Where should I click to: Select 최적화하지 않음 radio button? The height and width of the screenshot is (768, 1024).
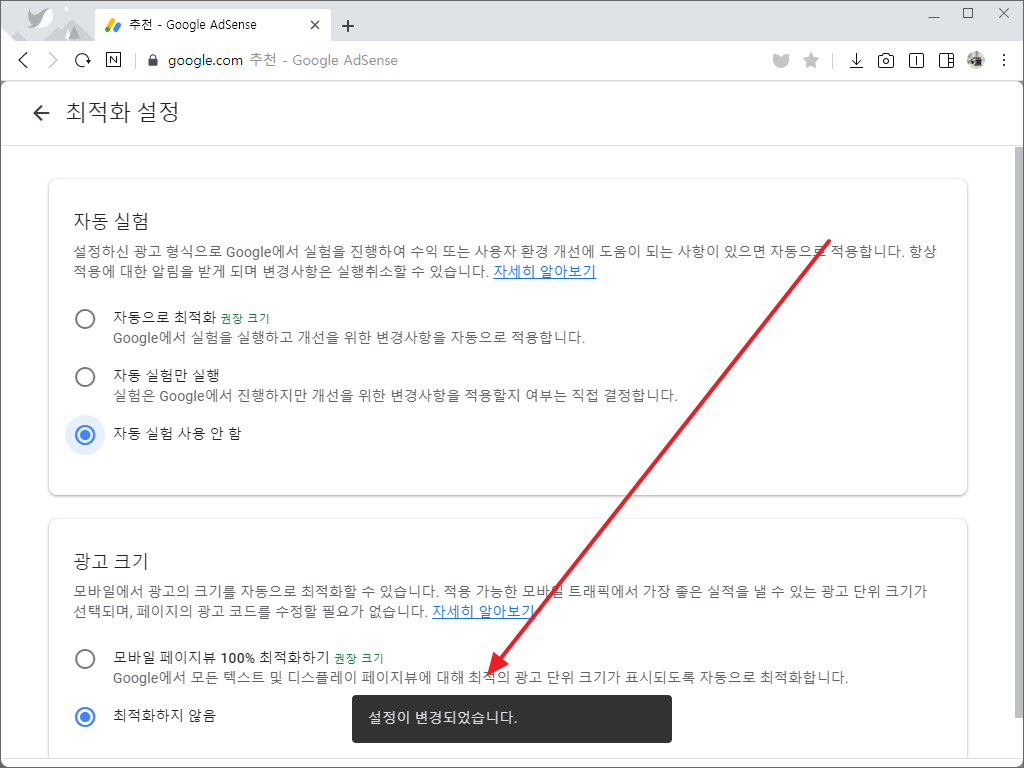coord(85,717)
